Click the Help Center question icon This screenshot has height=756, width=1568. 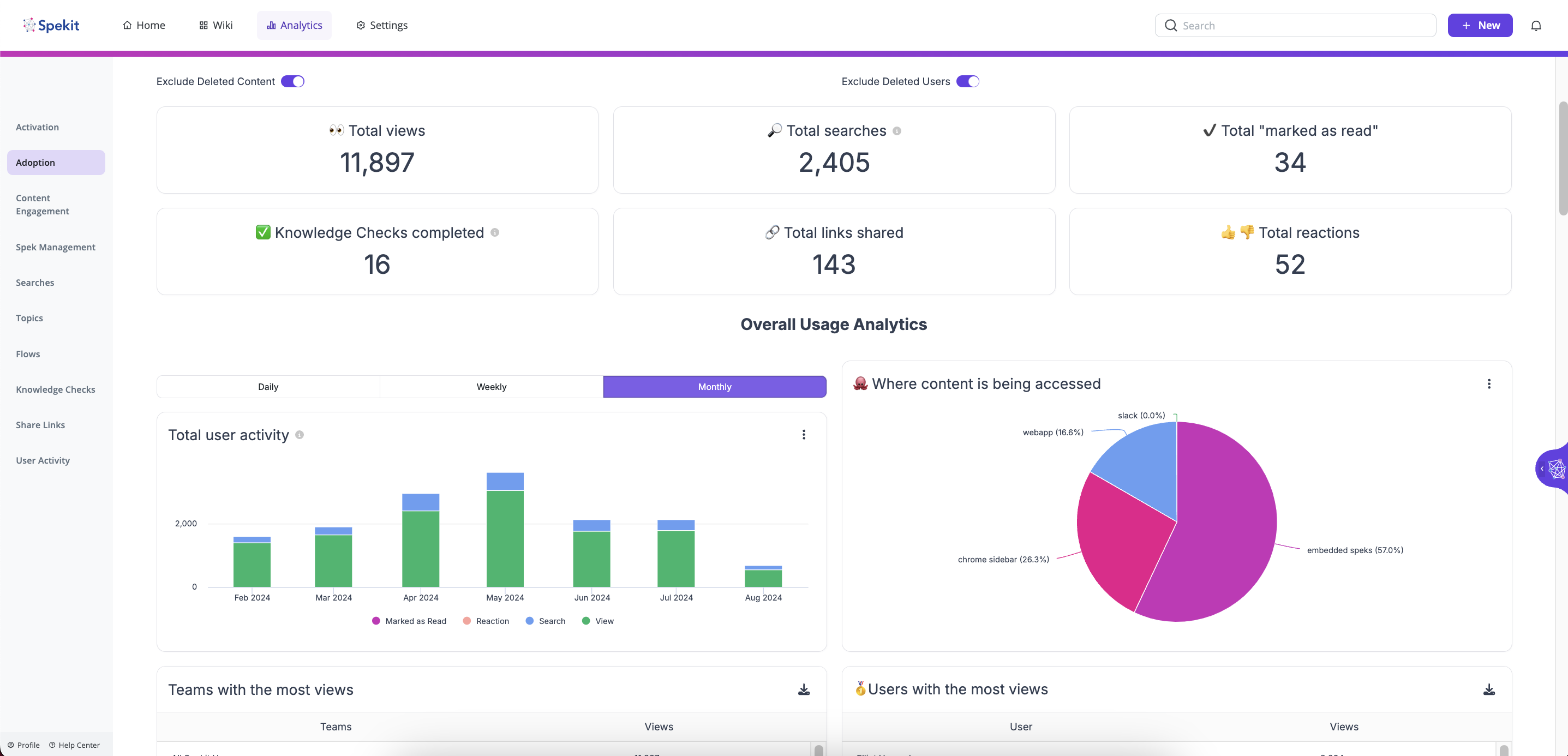pos(52,745)
